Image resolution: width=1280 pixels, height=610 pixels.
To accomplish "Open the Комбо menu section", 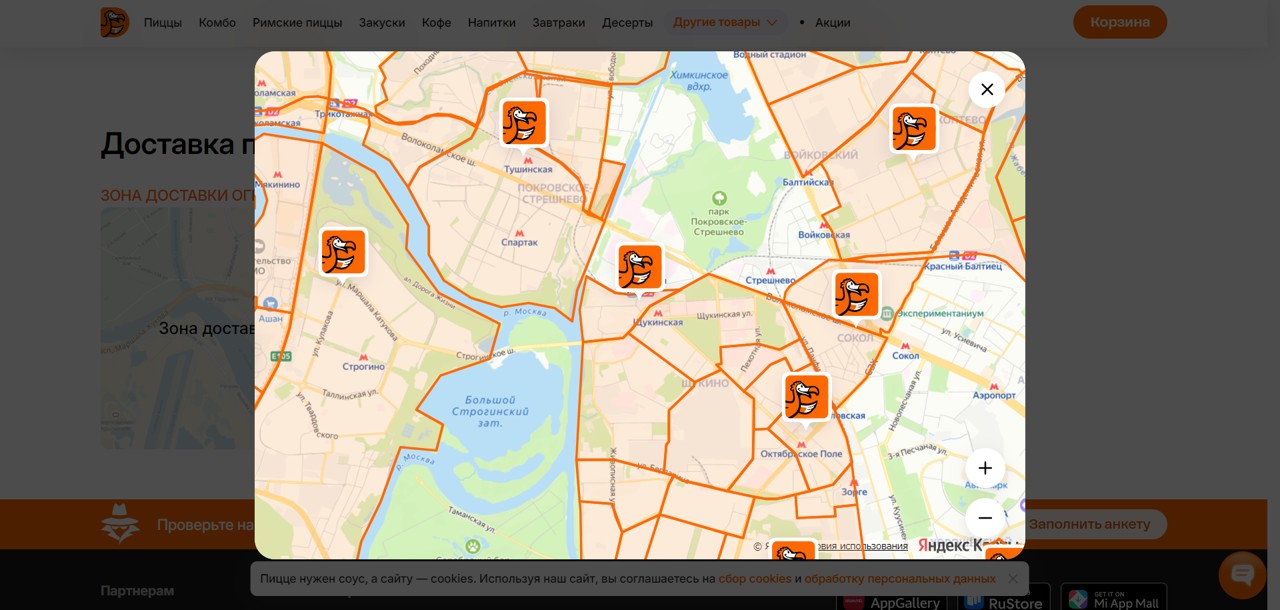I will point(217,22).
